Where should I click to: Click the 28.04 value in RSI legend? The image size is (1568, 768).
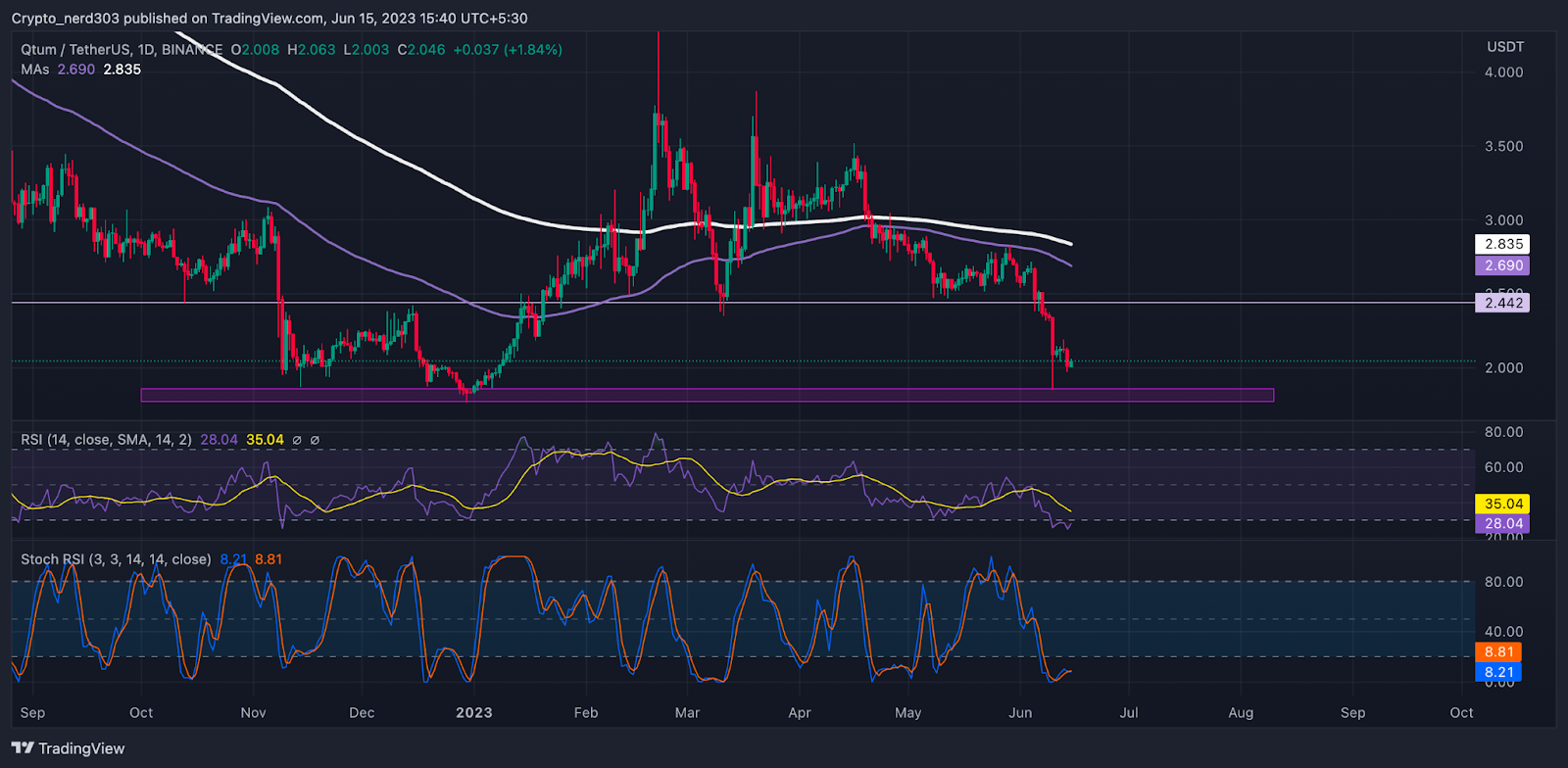point(220,440)
